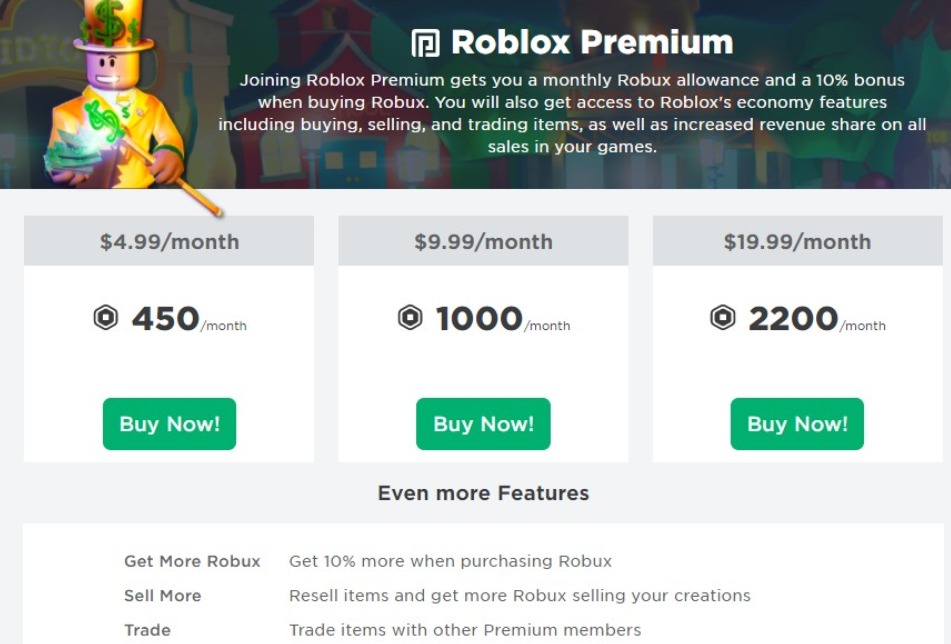Select the $19.99/month plan header

(797, 242)
